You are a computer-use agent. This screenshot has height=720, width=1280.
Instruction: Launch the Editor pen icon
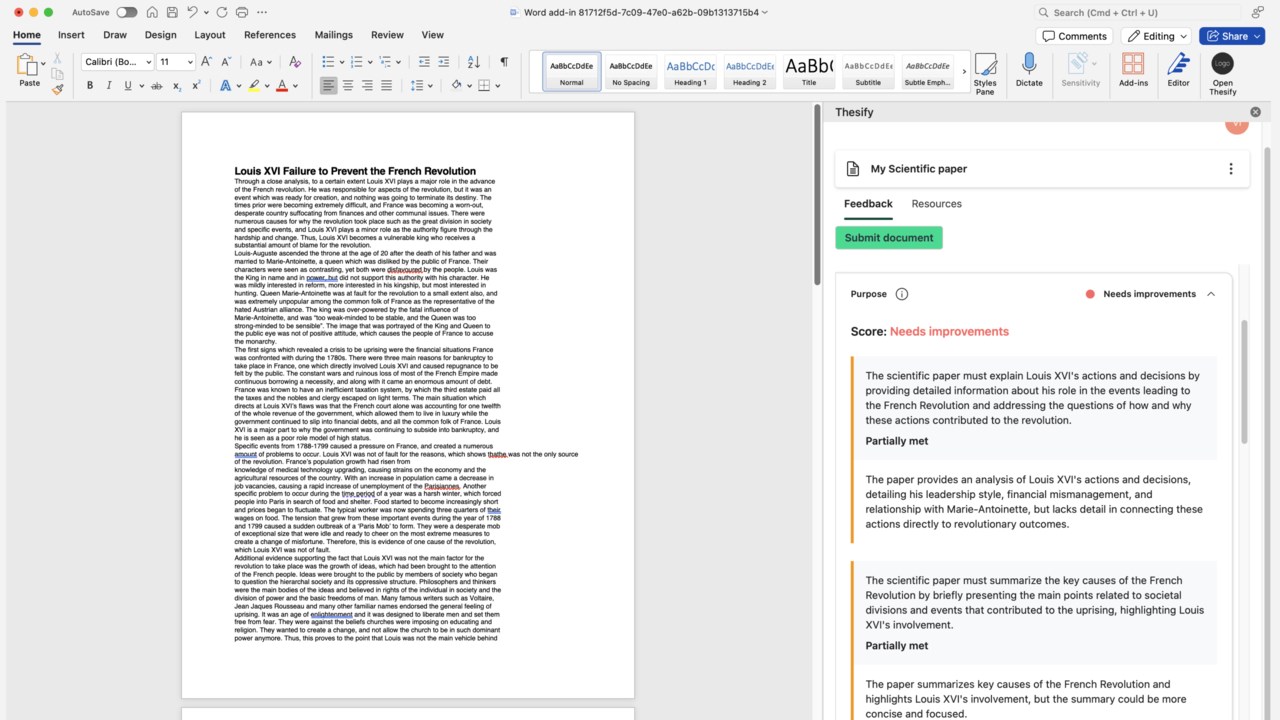pyautogui.click(x=1178, y=70)
